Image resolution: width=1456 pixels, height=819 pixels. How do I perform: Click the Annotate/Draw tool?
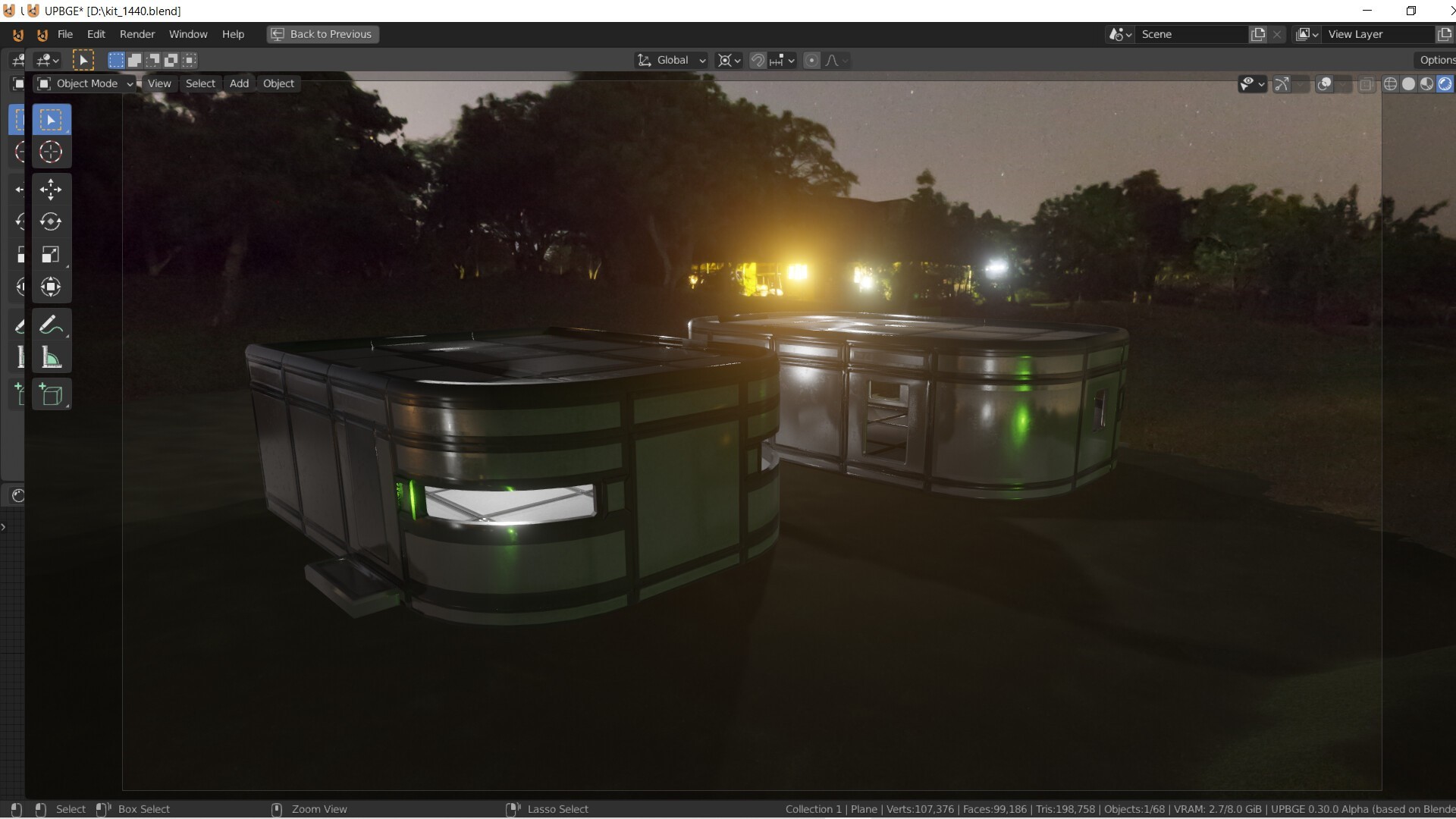click(50, 325)
